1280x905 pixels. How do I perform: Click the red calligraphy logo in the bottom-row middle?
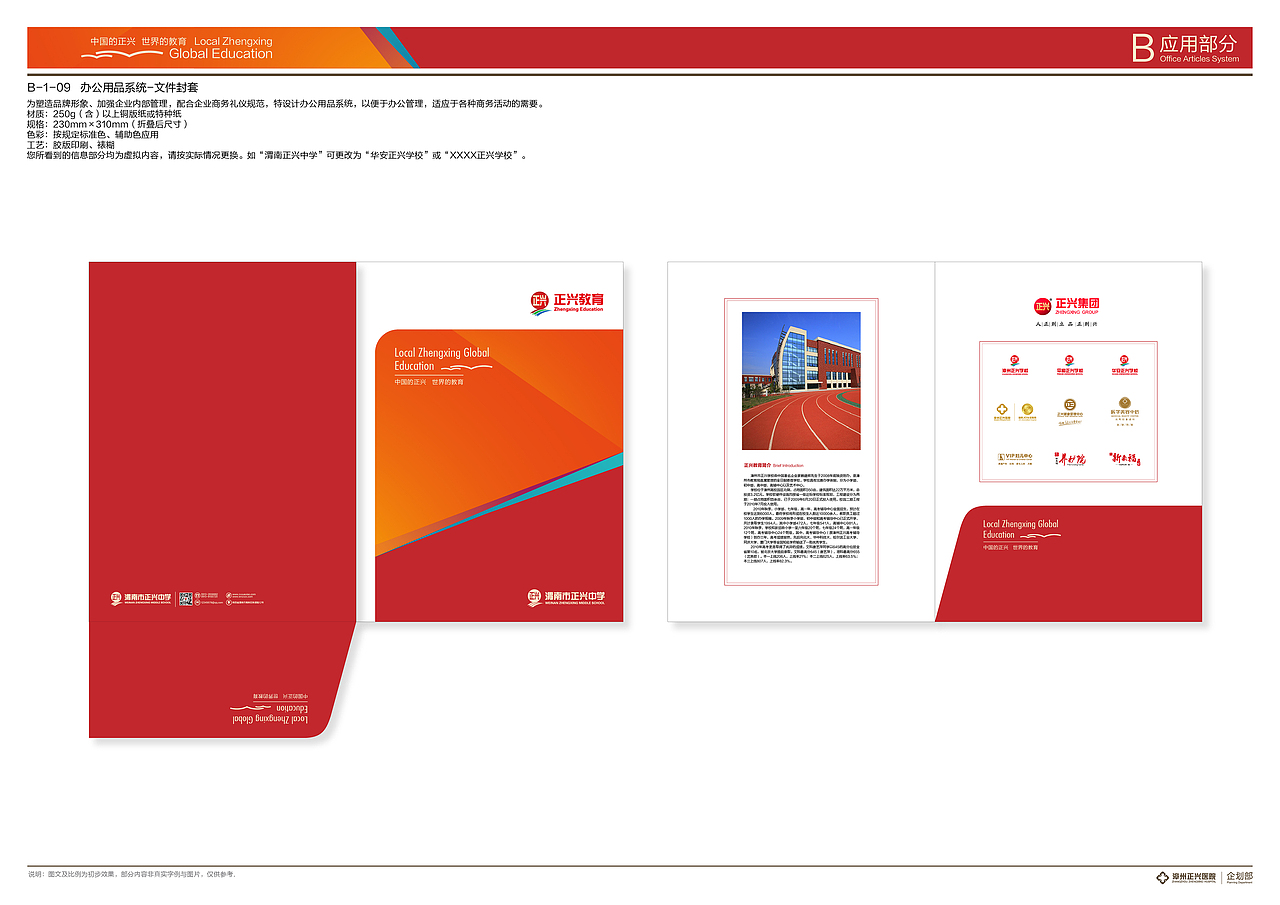1069,459
